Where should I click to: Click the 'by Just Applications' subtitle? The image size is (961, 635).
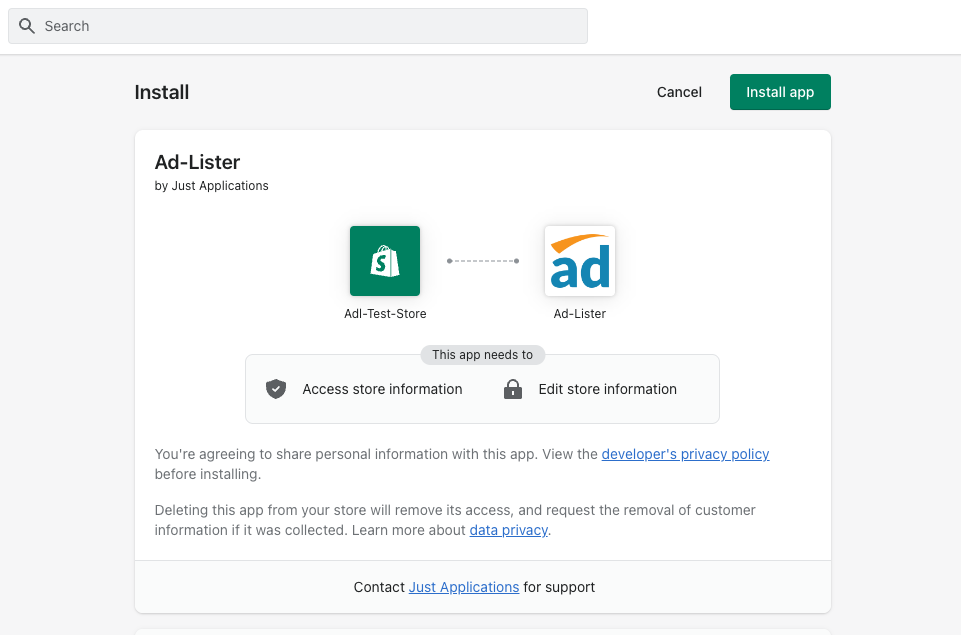(x=211, y=186)
